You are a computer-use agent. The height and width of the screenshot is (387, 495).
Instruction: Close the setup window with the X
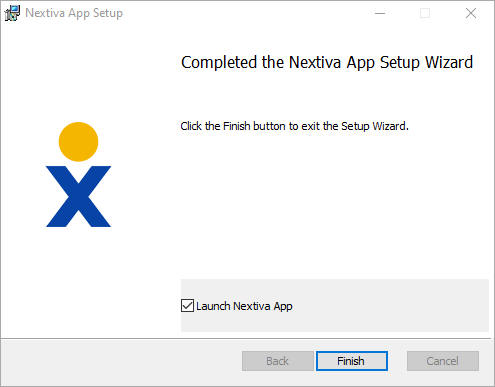(x=471, y=13)
